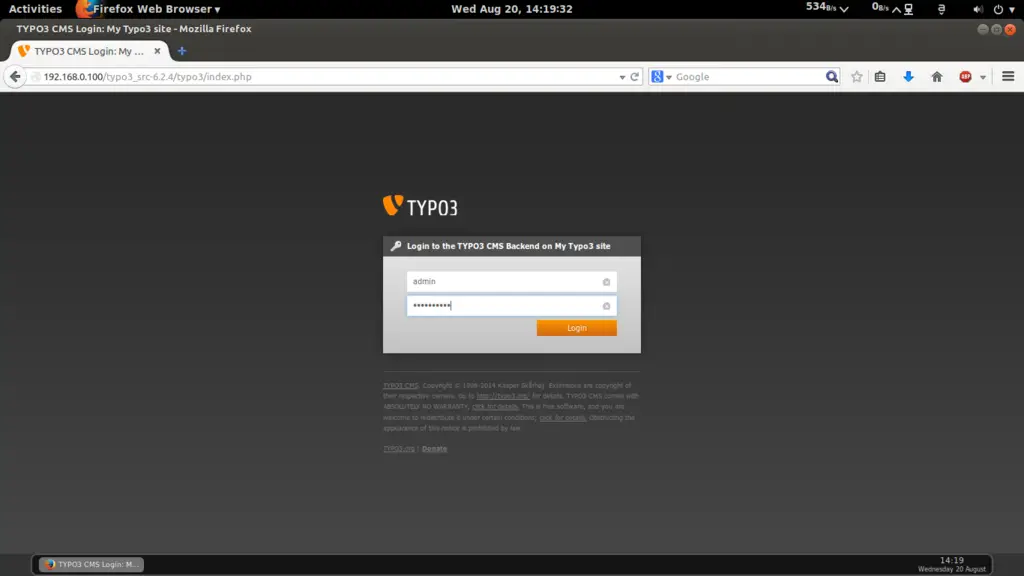
Task: Go to the Firefox Home page icon
Action: pos(937,76)
